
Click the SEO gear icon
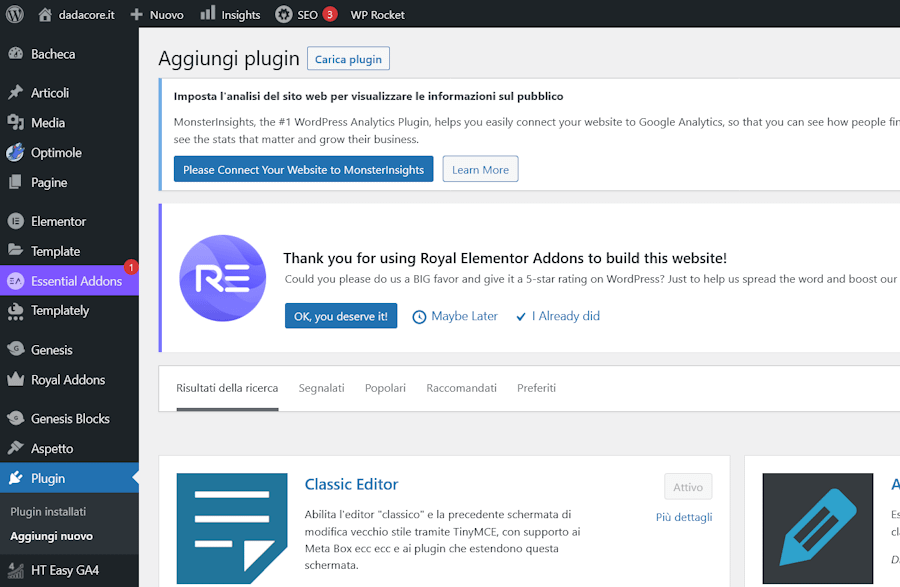click(284, 14)
